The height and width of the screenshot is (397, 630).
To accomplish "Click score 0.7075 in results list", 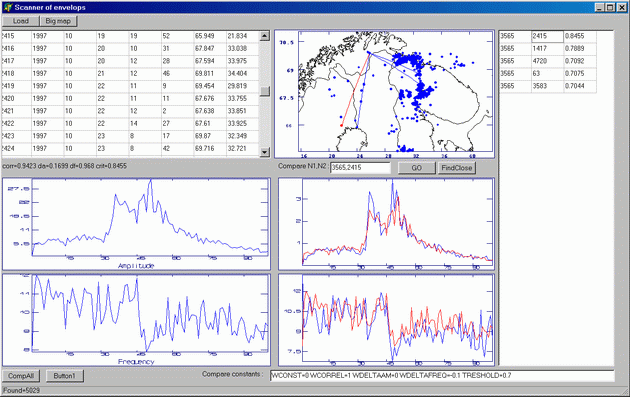I will click(580, 74).
